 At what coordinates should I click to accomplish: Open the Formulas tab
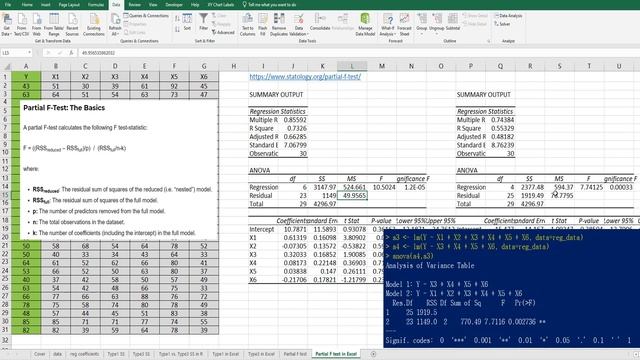[x=96, y=4]
